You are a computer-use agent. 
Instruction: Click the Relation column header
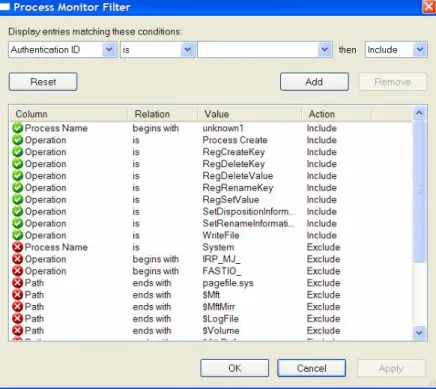click(163, 114)
